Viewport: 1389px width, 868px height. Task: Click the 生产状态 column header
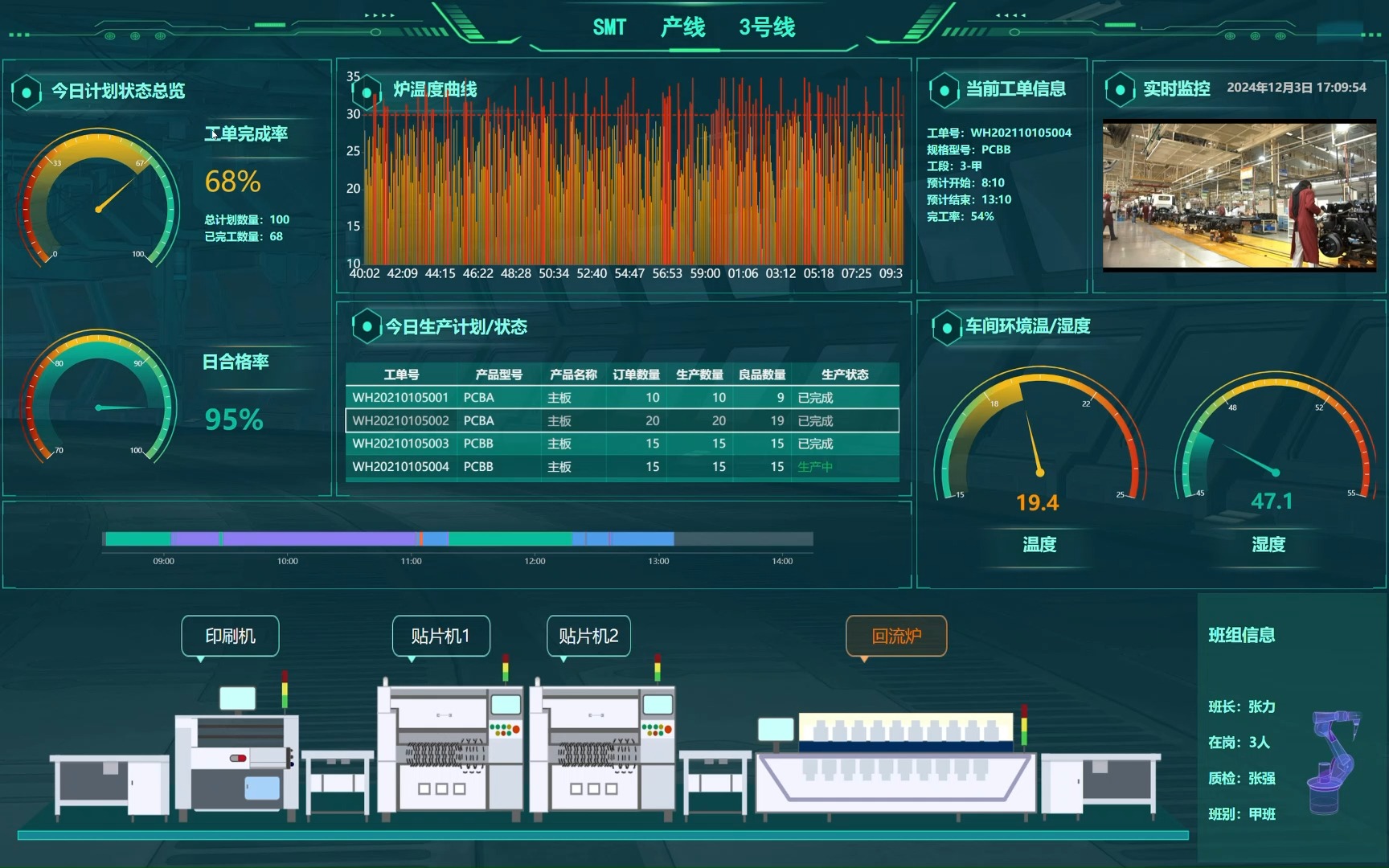pyautogui.click(x=845, y=375)
